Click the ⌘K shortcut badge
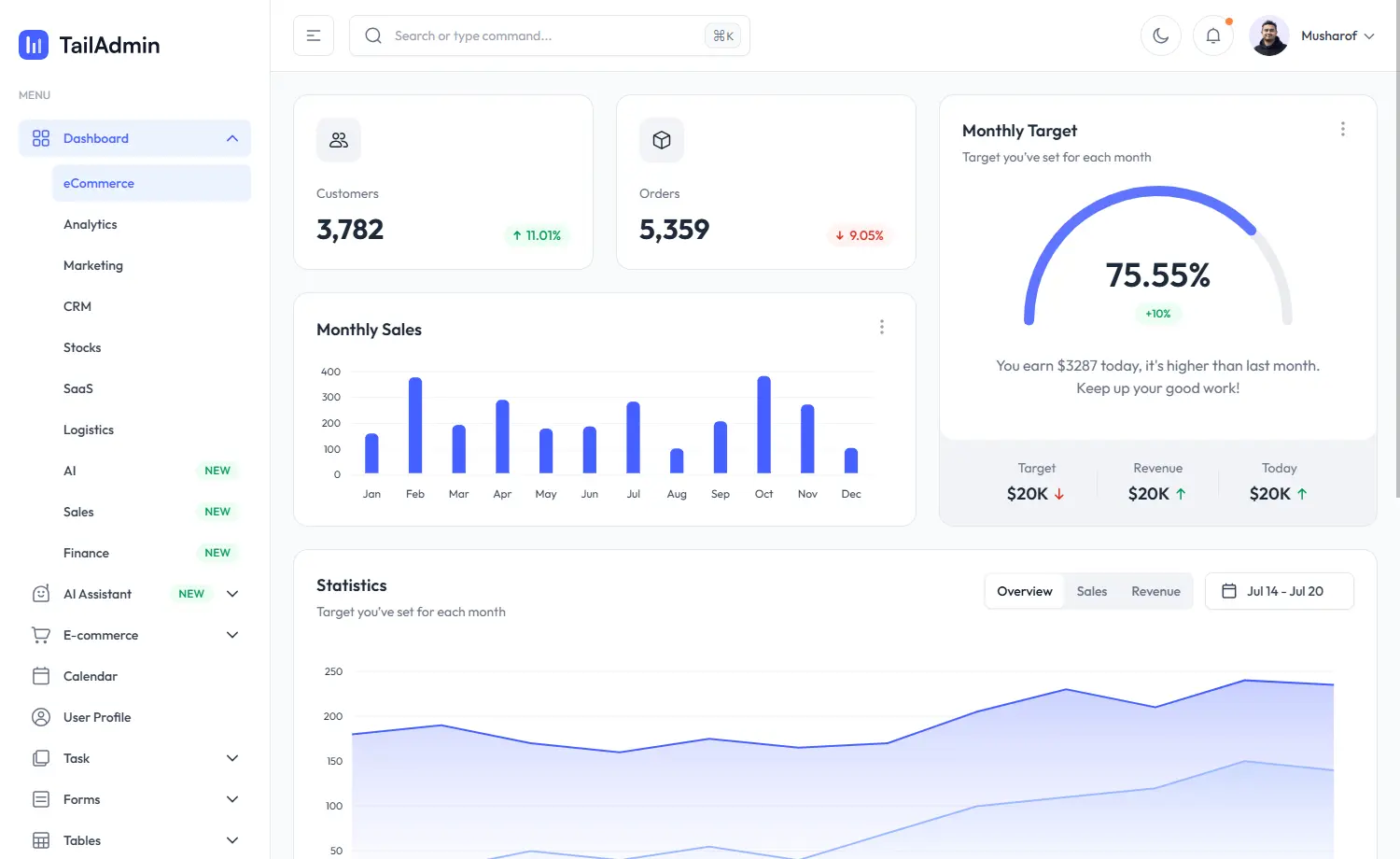The width and height of the screenshot is (1400, 859). pos(723,35)
